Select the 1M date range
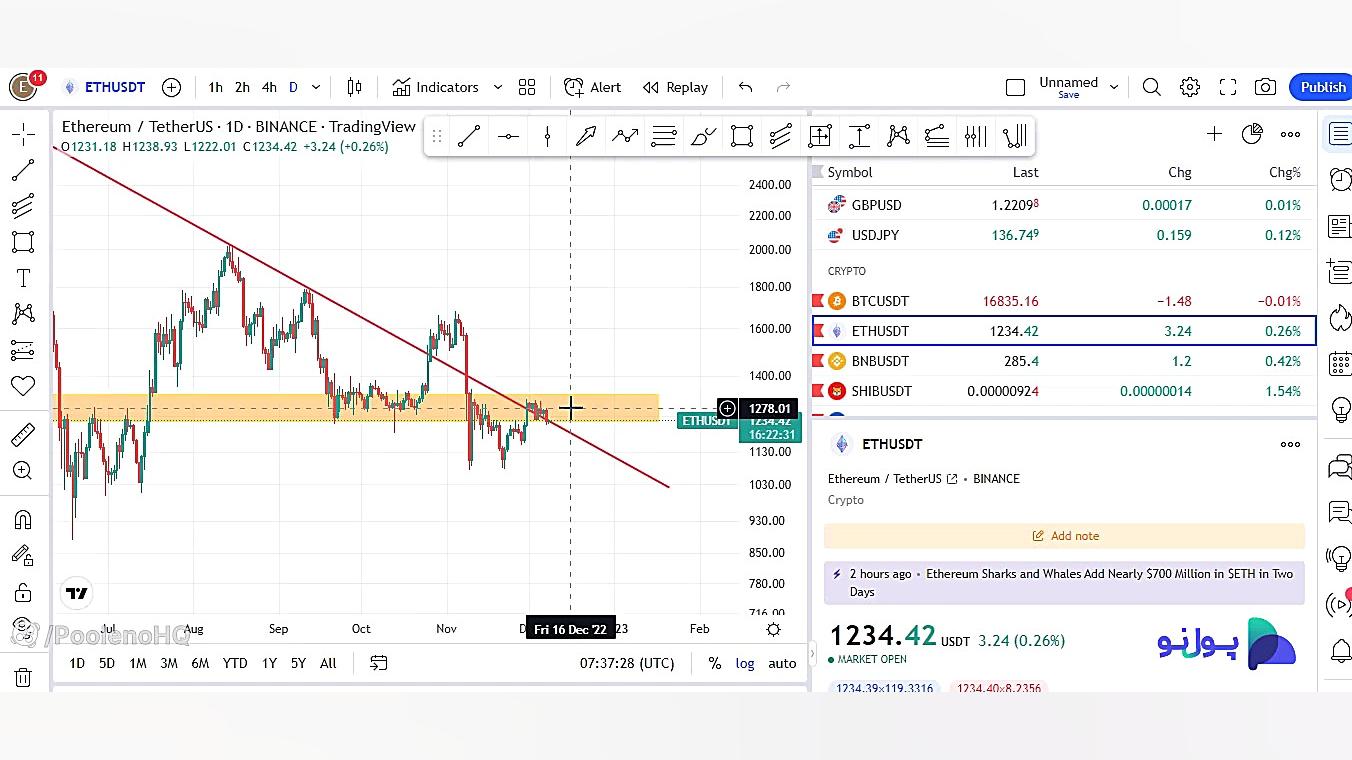The width and height of the screenshot is (1352, 760). coord(138,663)
